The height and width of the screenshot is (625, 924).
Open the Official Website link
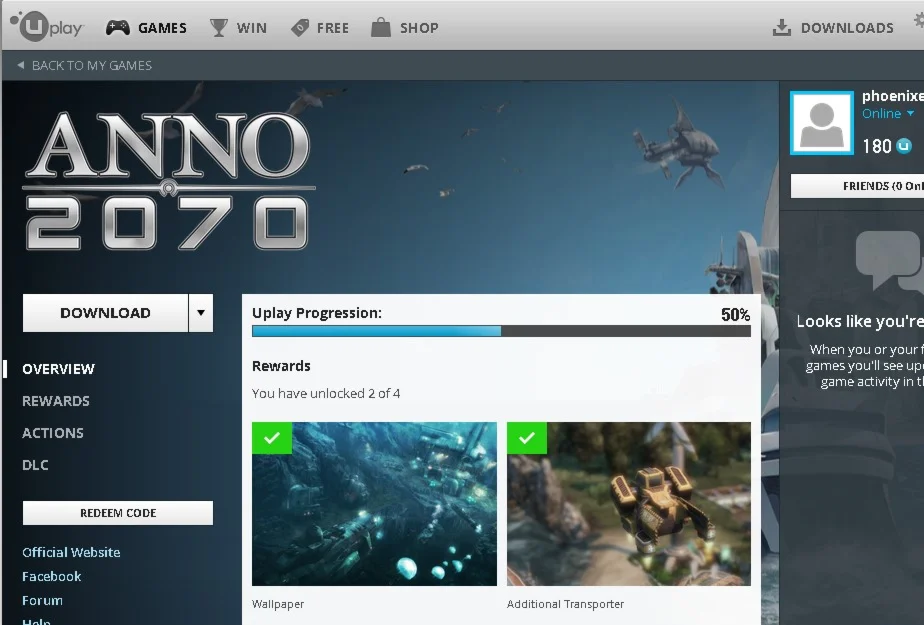[x=71, y=553]
